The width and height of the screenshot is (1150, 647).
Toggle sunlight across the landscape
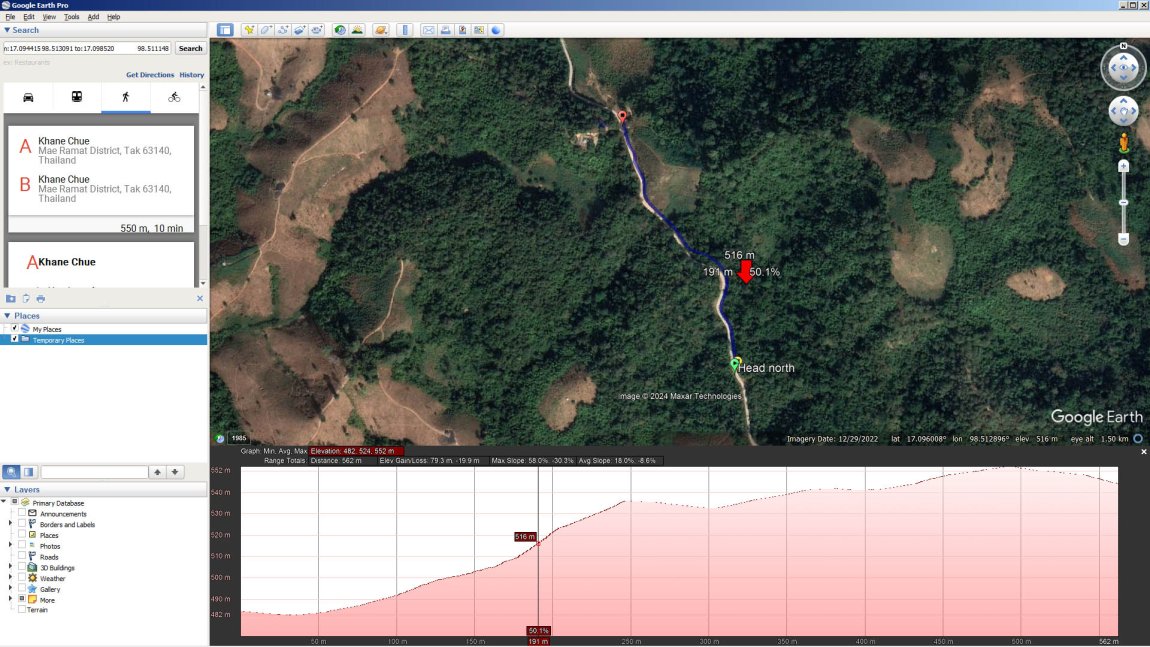[x=357, y=30]
